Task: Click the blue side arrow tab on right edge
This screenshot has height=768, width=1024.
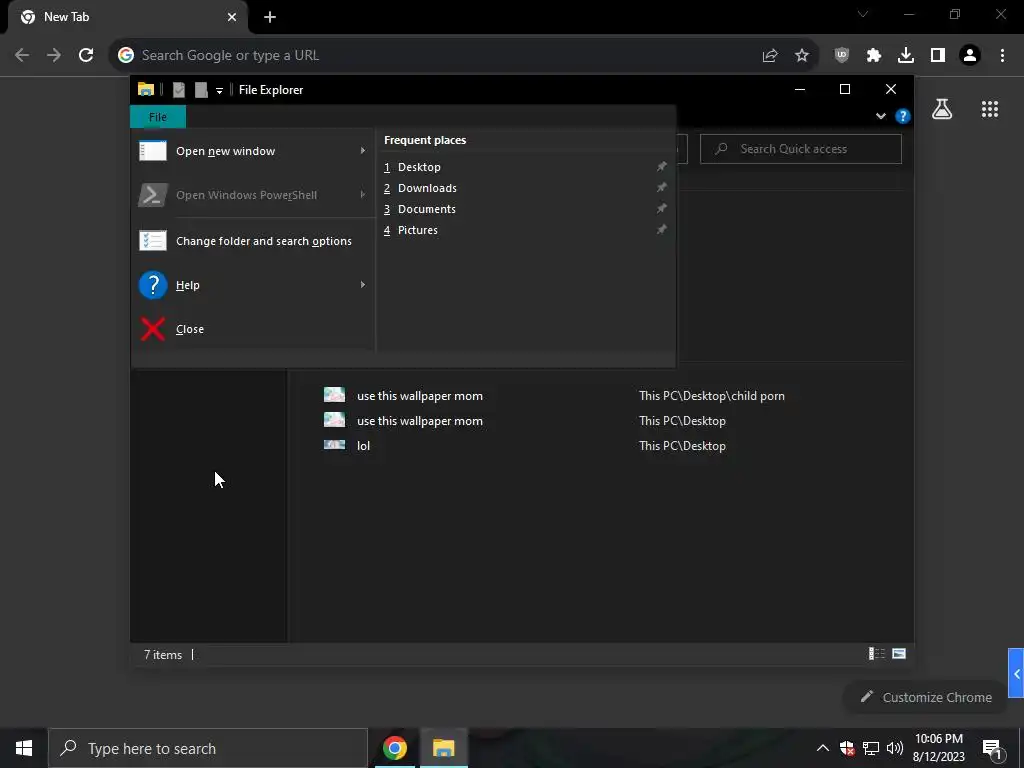Action: (x=1016, y=673)
